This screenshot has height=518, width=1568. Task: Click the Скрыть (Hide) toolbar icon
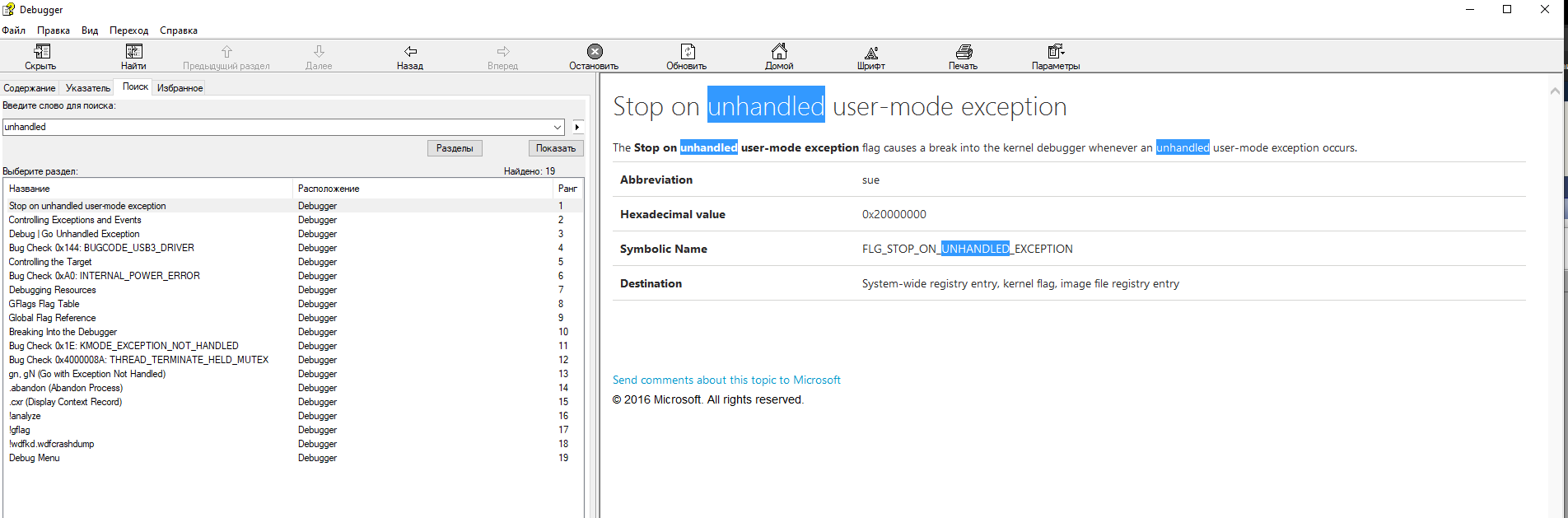point(41,53)
